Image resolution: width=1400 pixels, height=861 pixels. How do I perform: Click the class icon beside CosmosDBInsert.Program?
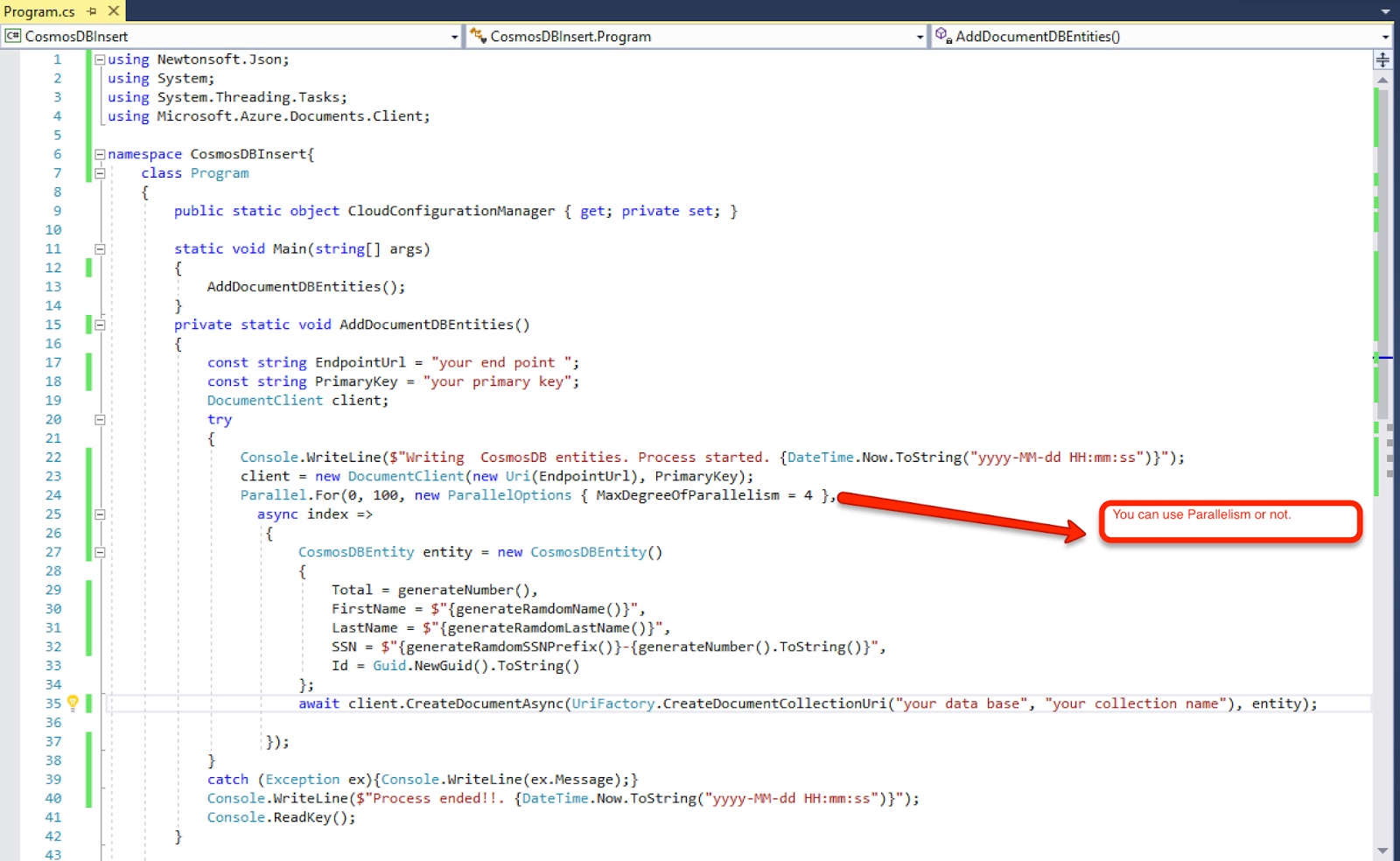(x=478, y=36)
